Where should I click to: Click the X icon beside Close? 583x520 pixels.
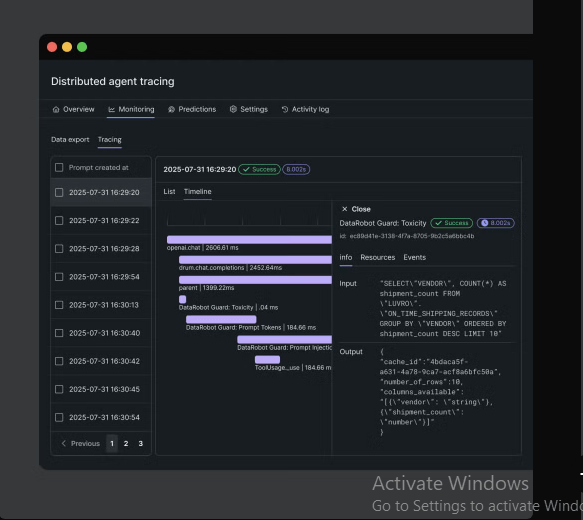[x=345, y=209]
